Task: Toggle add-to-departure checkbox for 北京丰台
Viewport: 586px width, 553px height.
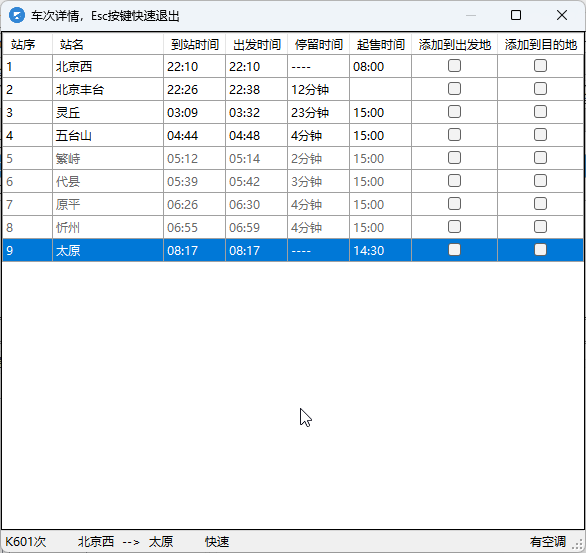Action: pyautogui.click(x=454, y=89)
